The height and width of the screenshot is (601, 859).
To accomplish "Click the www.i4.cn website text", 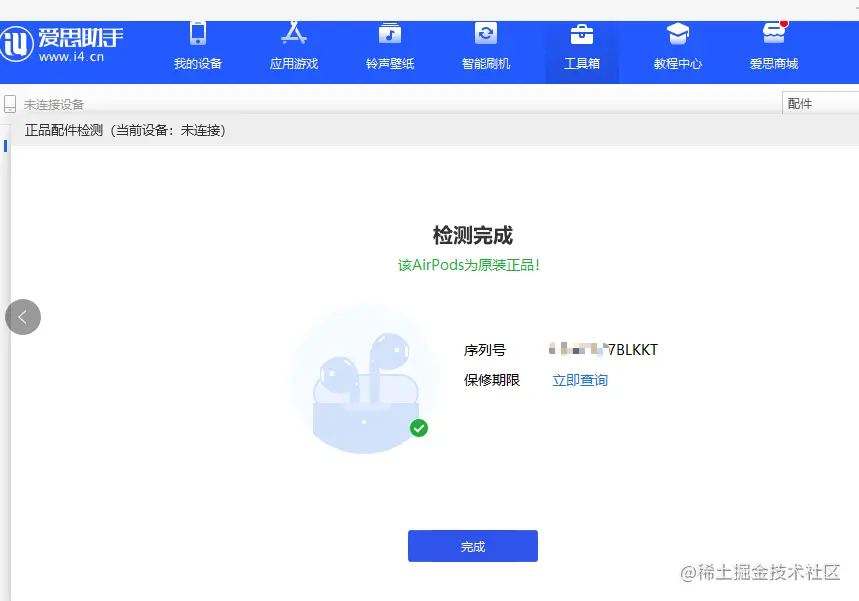I will click(x=71, y=56).
